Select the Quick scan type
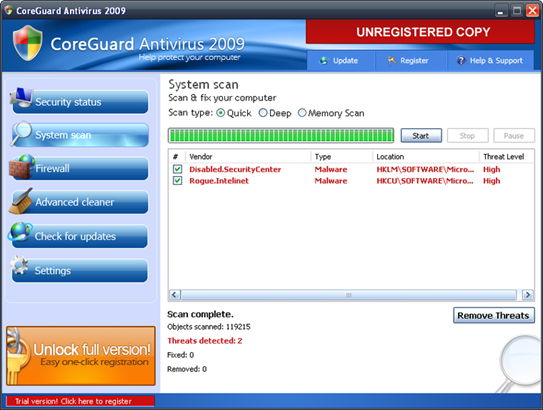Screen dimensions: 543x410 (221, 113)
